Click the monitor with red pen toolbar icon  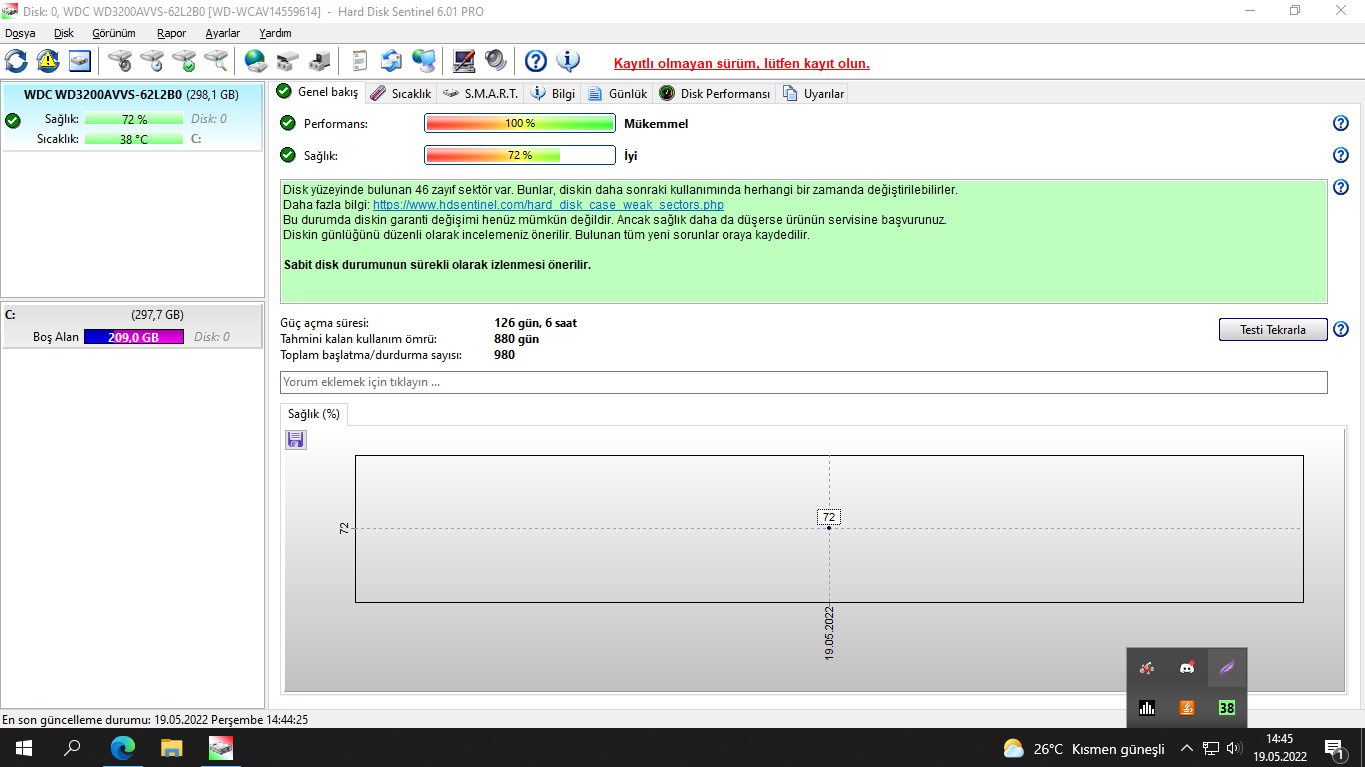[464, 61]
